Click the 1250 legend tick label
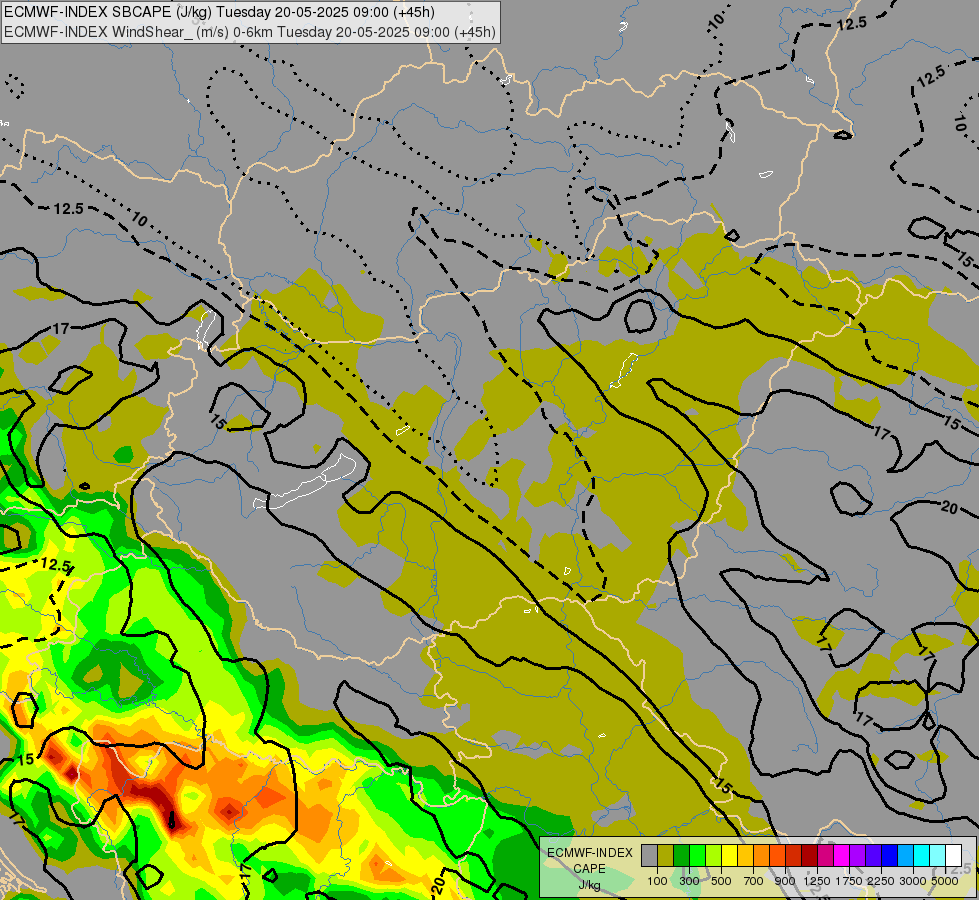The width and height of the screenshot is (979, 900). click(x=817, y=881)
